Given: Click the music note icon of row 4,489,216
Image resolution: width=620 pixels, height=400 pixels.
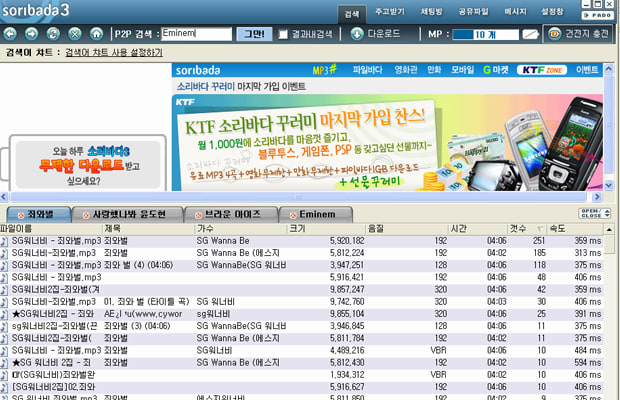Looking at the screenshot, I should pyautogui.click(x=4, y=351).
